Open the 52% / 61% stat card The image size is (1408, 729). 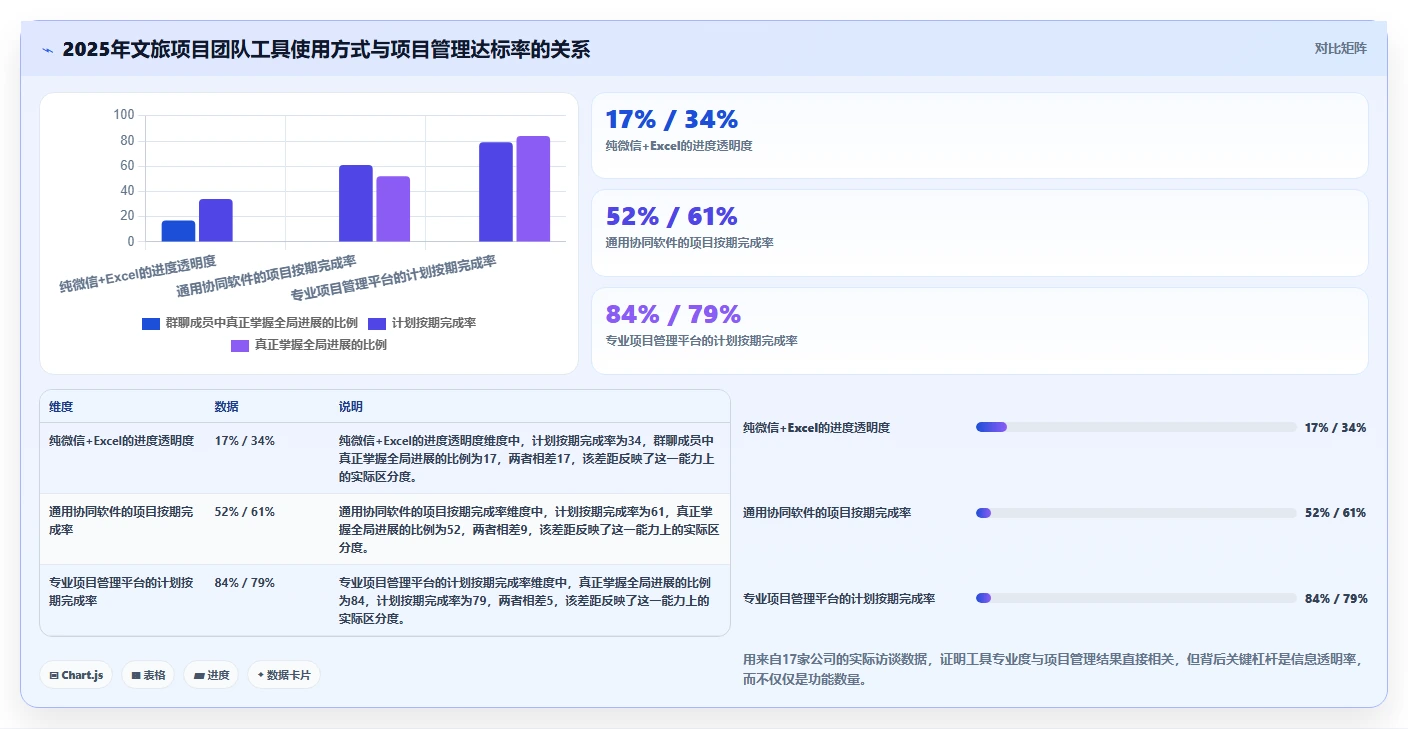point(979,232)
